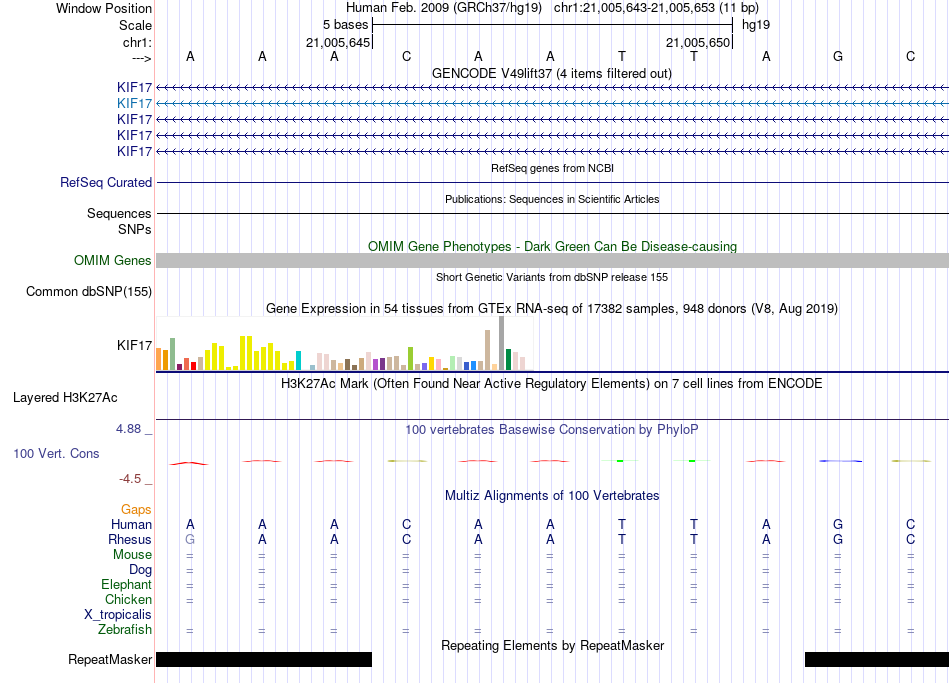Viewport: 950px width, 683px height.
Task: Click the 5 bases scale bar label
Action: coord(345,25)
